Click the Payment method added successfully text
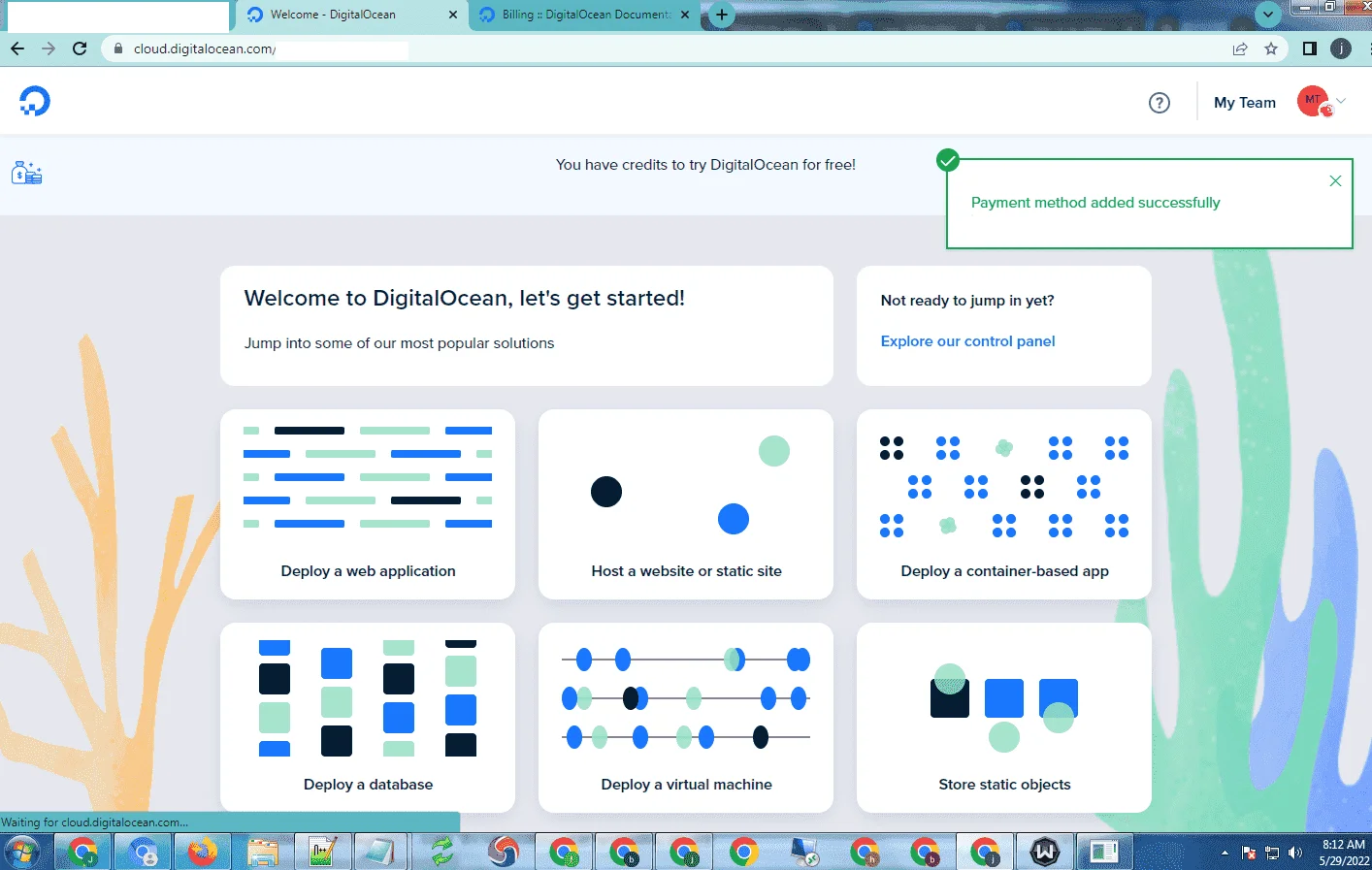1372x870 pixels. tap(1095, 203)
